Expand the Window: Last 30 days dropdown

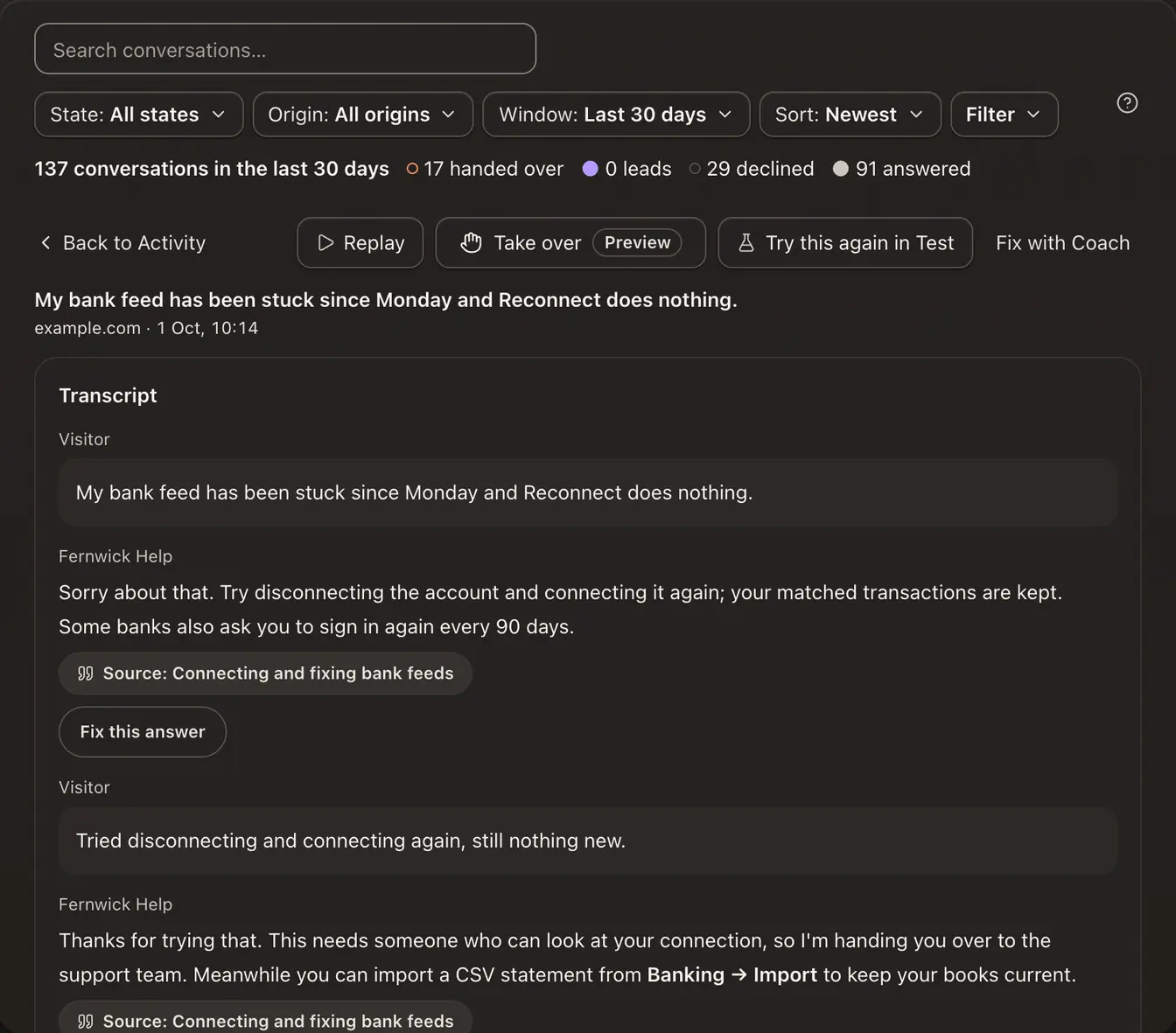pyautogui.click(x=616, y=115)
